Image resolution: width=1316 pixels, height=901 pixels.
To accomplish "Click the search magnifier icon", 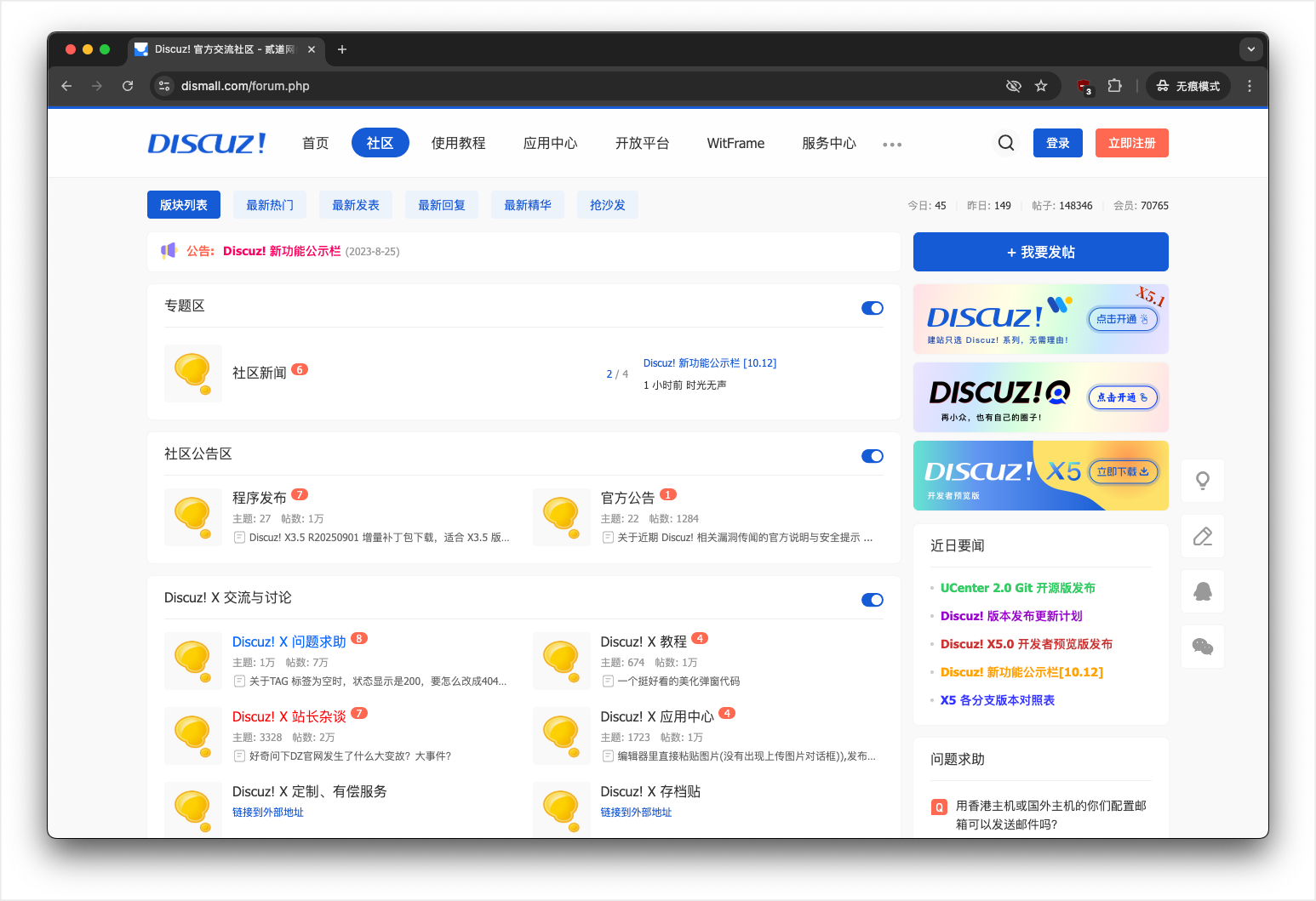I will pyautogui.click(x=1006, y=143).
